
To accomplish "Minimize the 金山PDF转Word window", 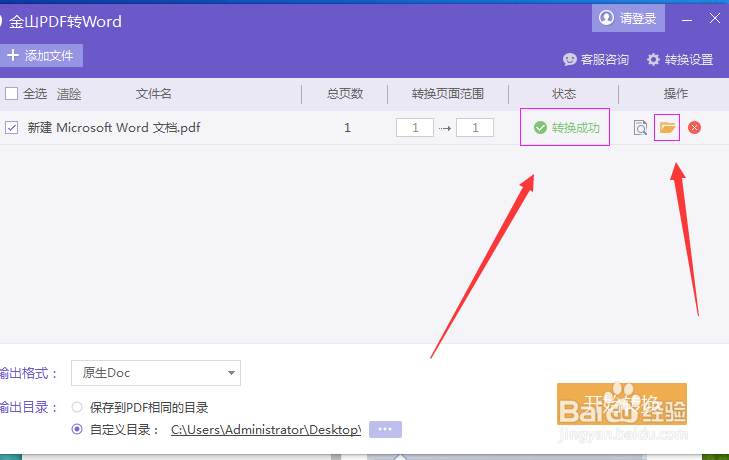I will (687, 20).
